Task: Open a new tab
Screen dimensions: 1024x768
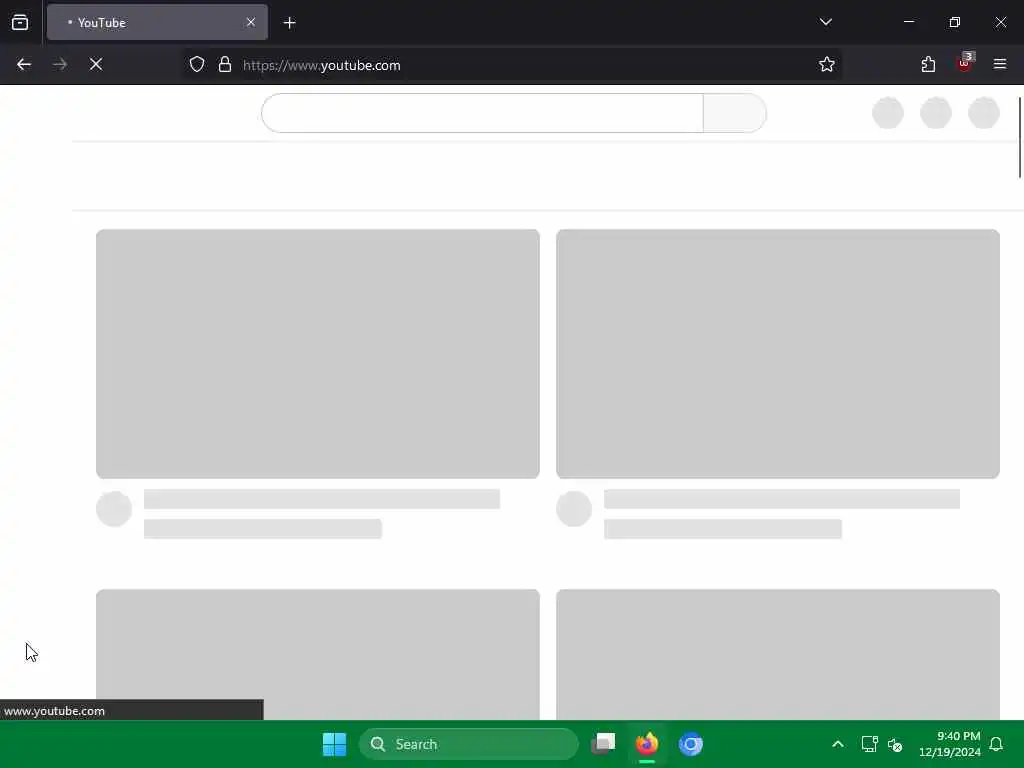Action: pos(289,23)
